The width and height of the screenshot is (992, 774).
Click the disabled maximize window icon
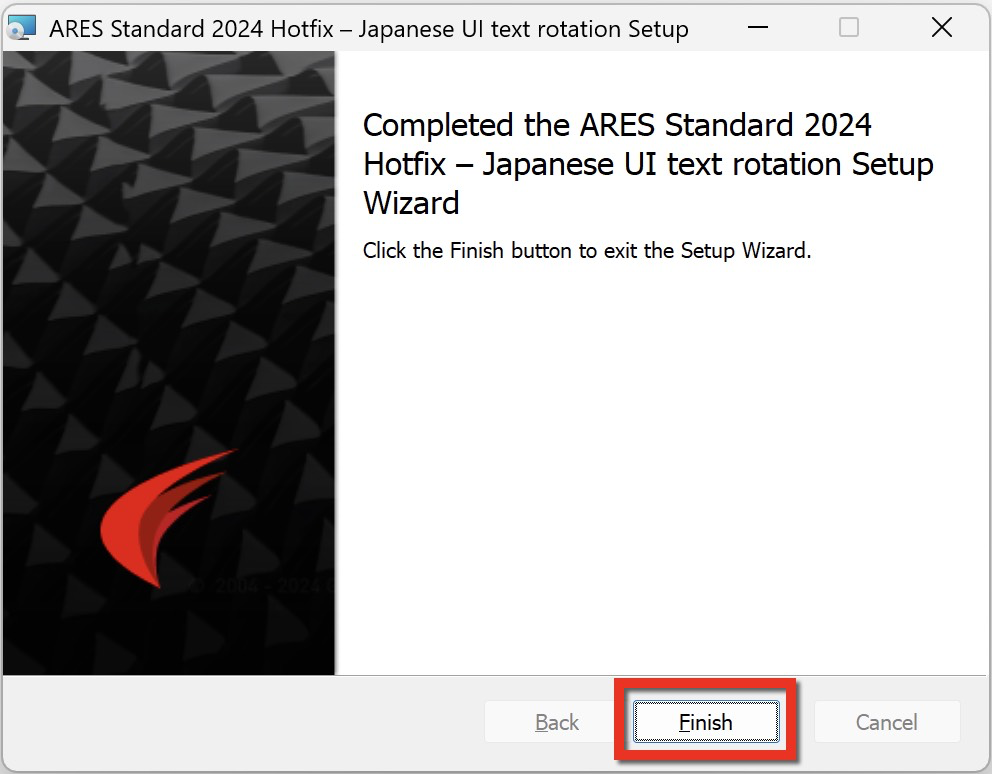coord(848,27)
